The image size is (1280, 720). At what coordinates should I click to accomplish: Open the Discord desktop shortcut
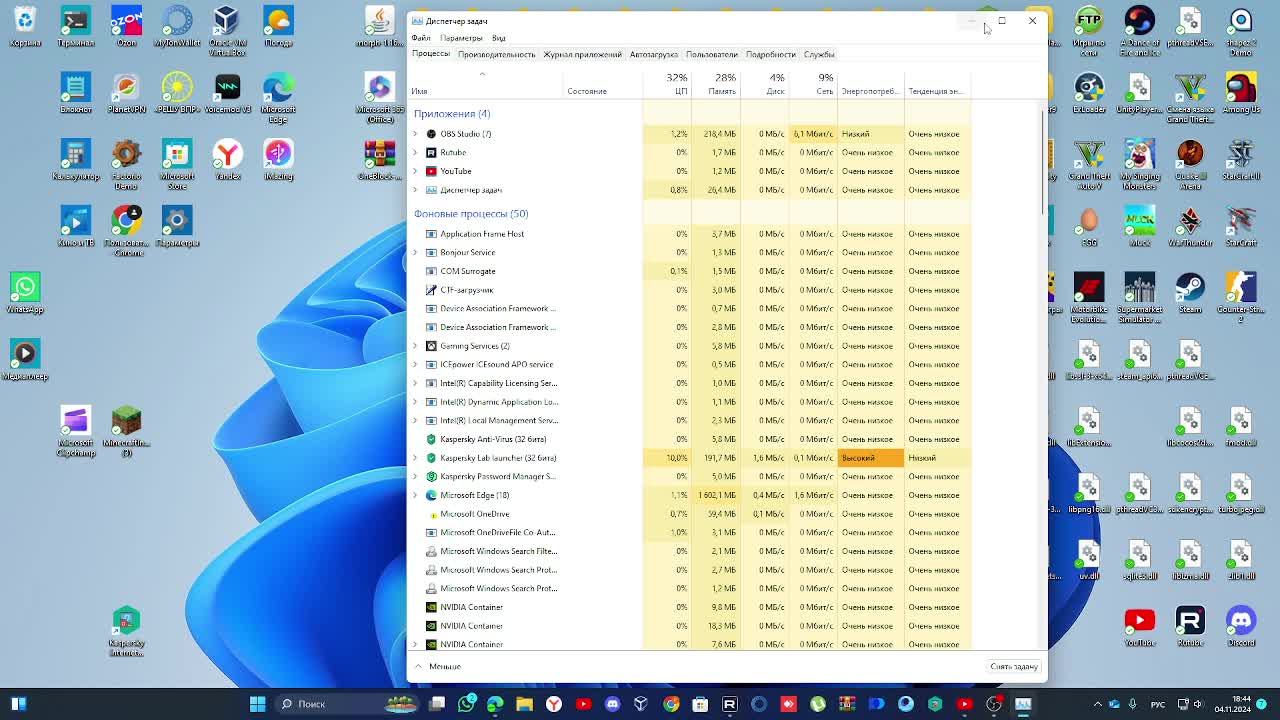1241,627
